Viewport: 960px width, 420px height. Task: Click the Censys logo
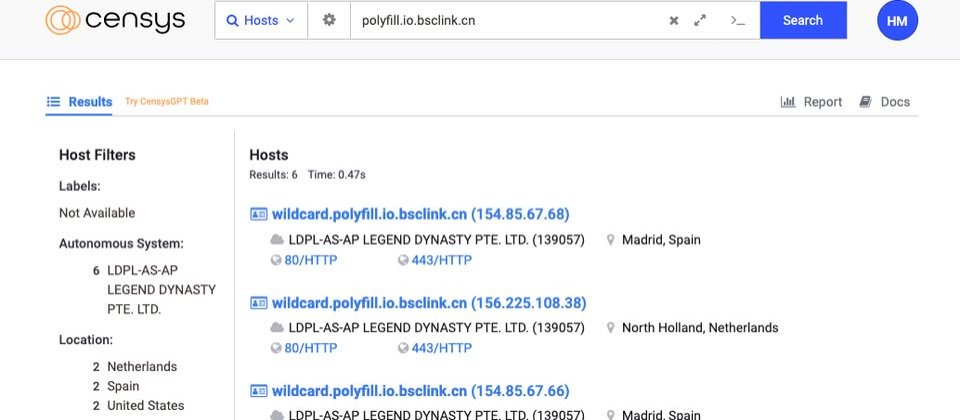[x=115, y=20]
